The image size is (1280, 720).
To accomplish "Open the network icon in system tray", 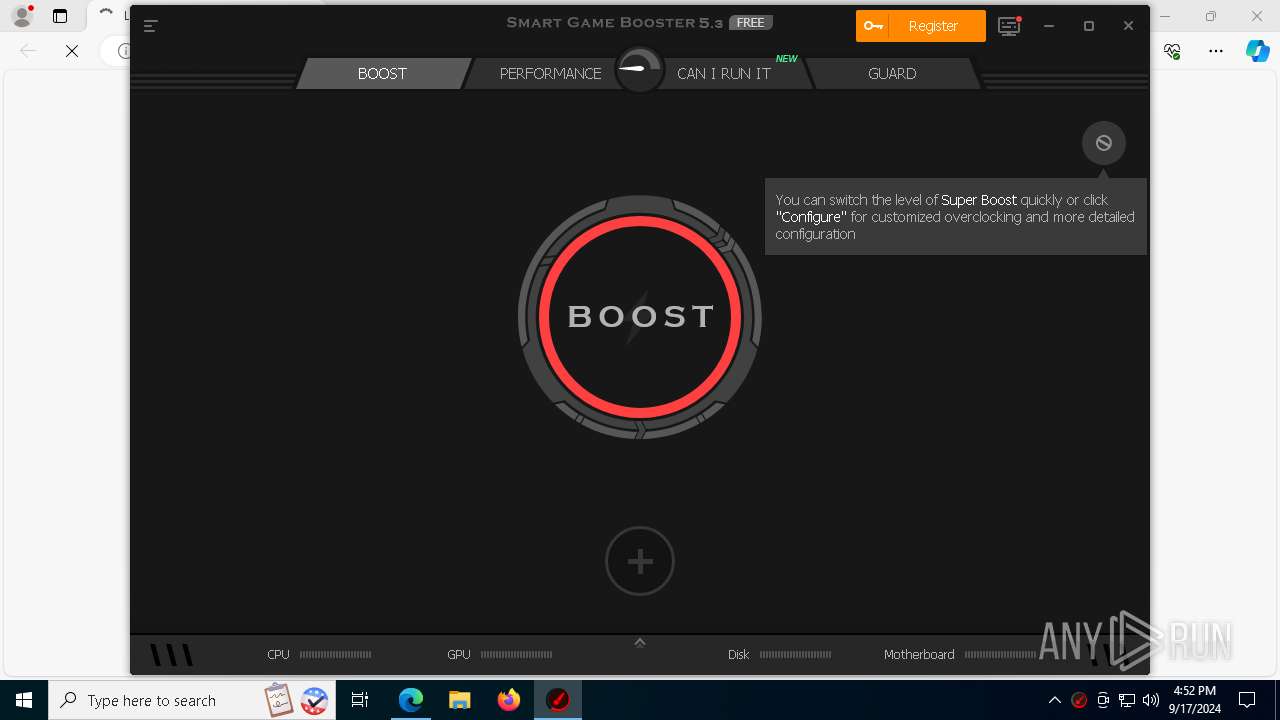I will tap(1127, 700).
